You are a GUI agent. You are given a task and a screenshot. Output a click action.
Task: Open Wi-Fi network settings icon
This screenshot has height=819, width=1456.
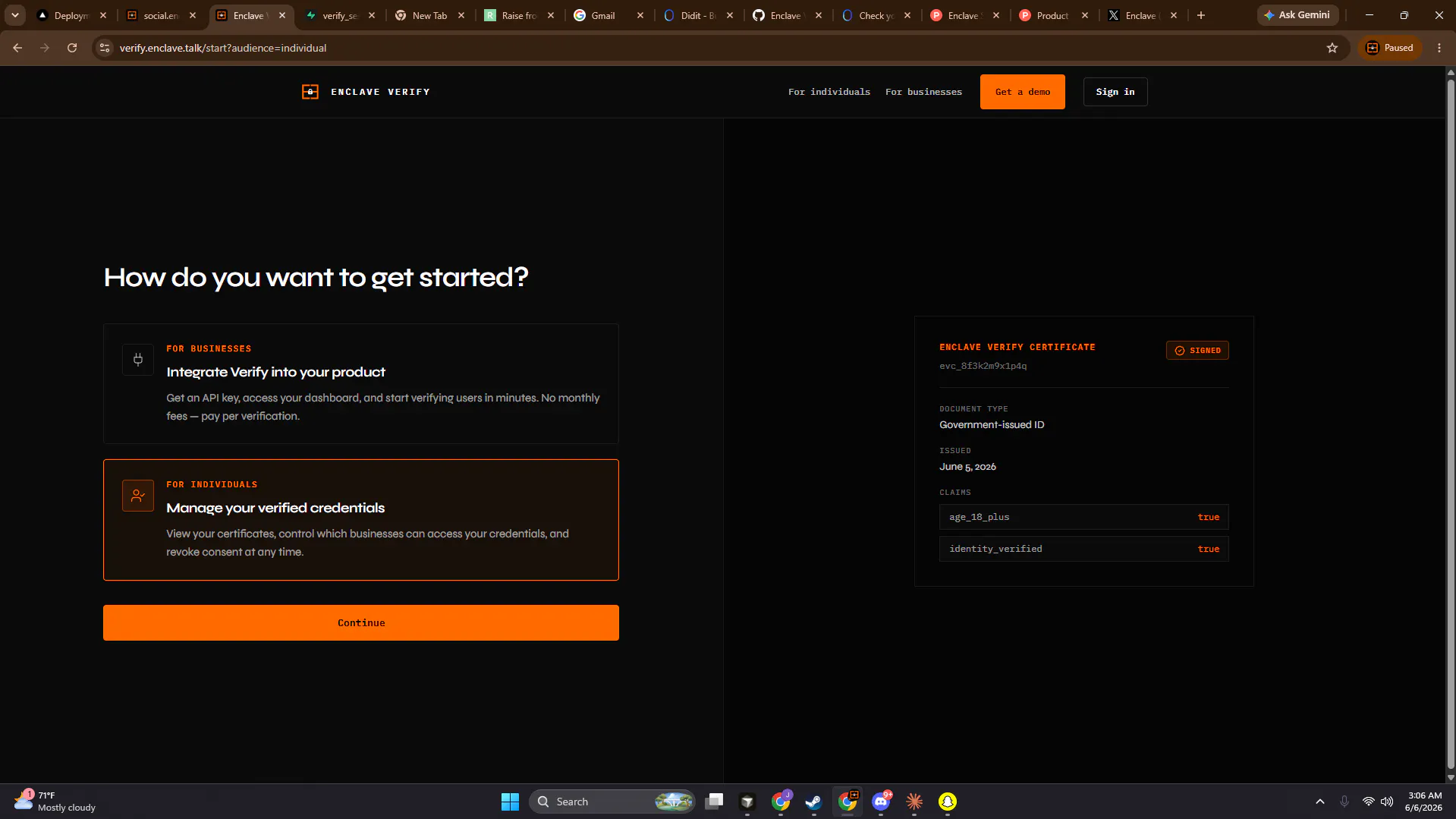(1369, 802)
